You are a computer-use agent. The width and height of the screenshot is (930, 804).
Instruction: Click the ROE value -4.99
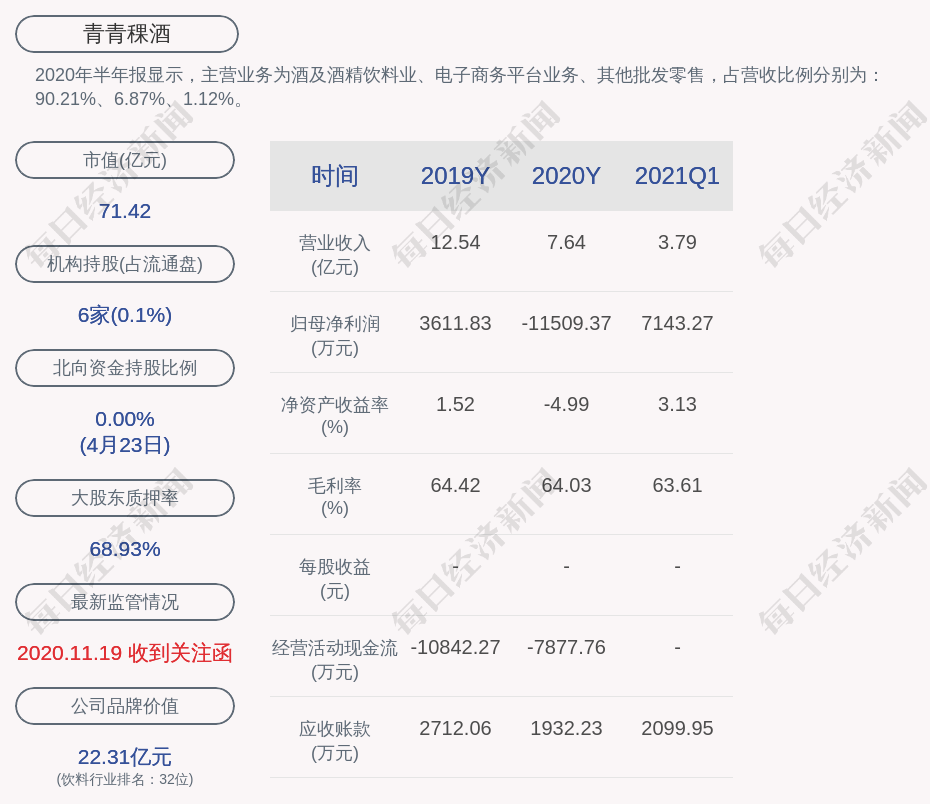[566, 404]
